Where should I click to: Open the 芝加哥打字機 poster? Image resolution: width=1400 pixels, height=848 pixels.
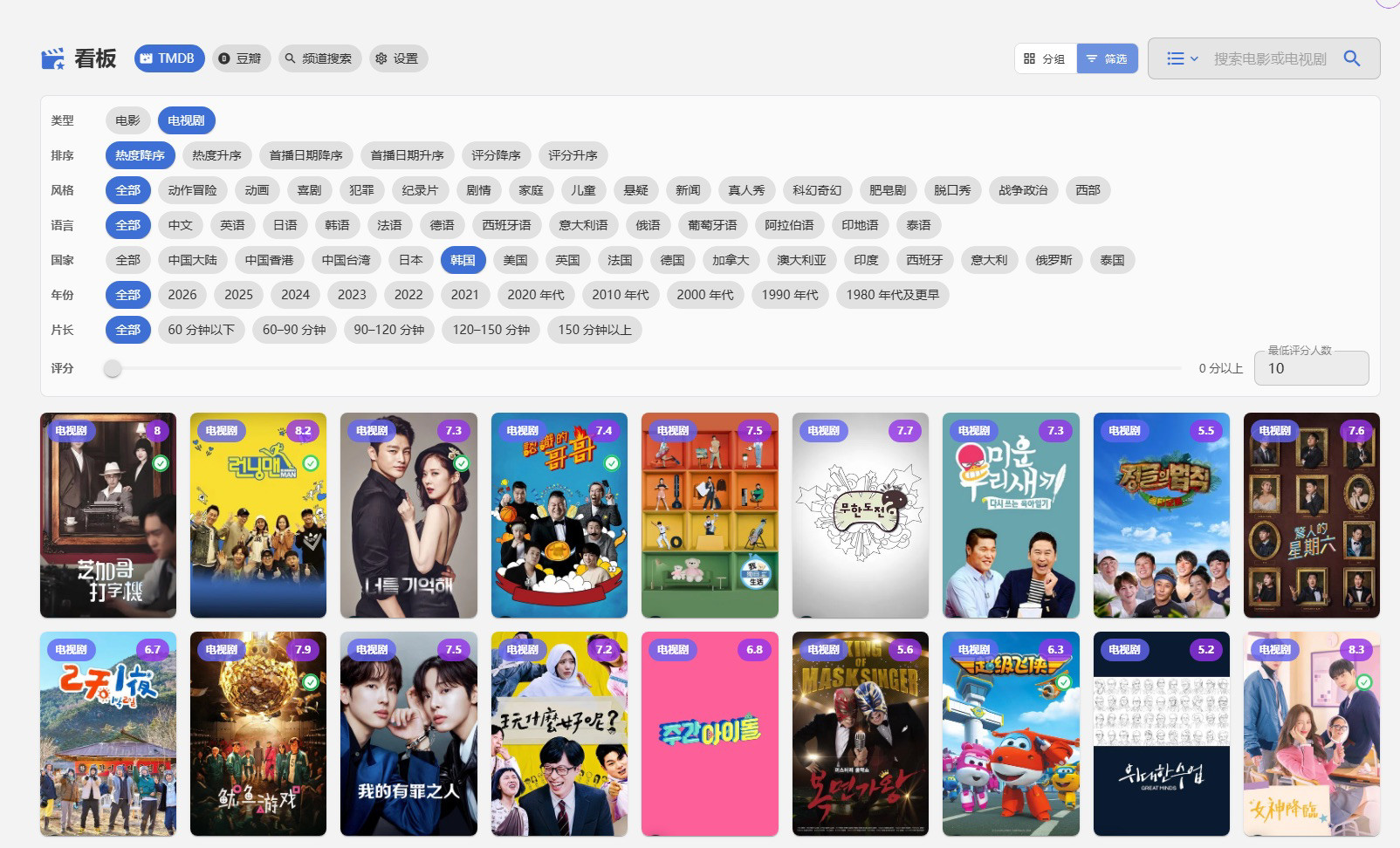tap(108, 516)
